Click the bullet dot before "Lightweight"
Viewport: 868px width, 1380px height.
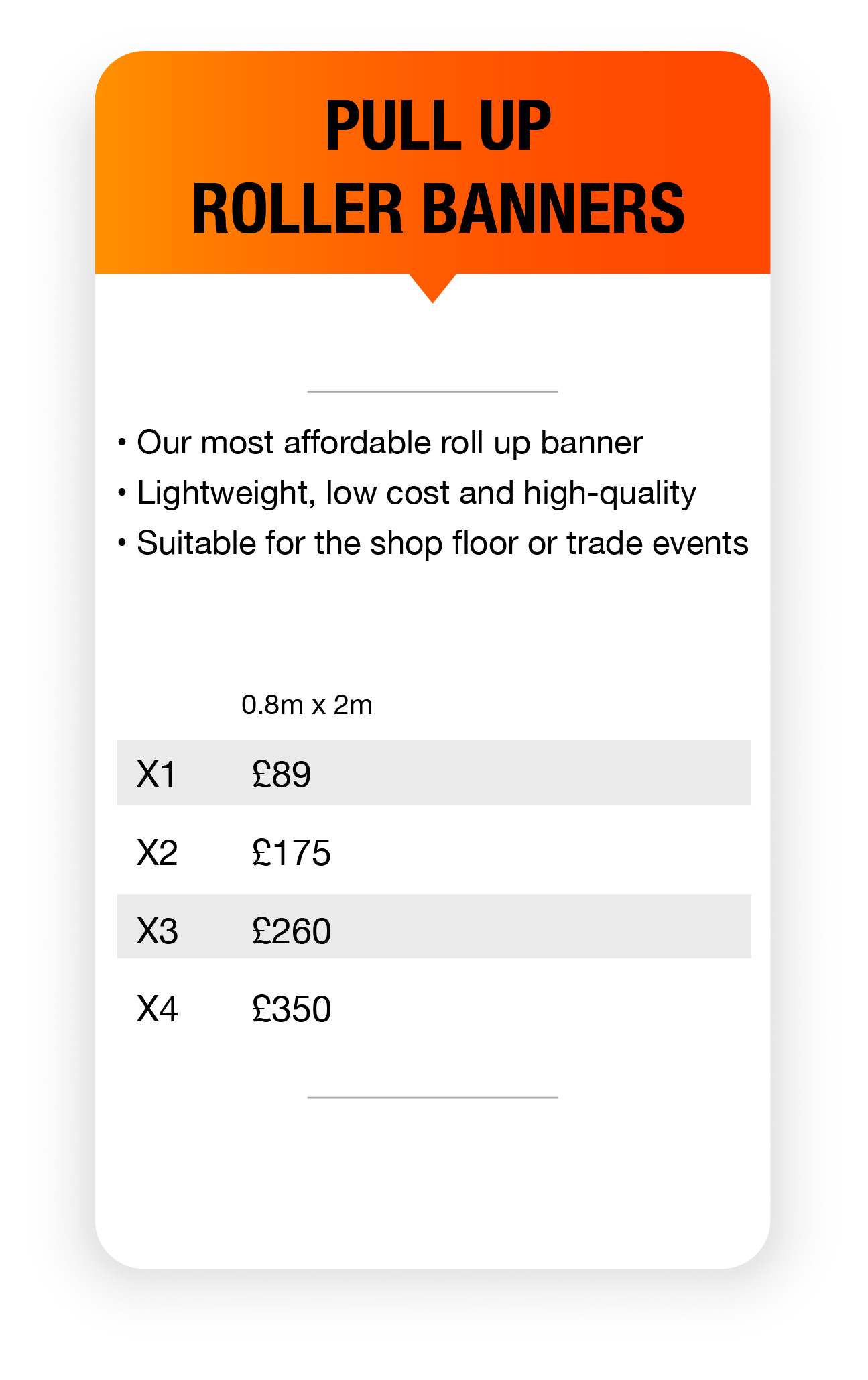point(122,494)
